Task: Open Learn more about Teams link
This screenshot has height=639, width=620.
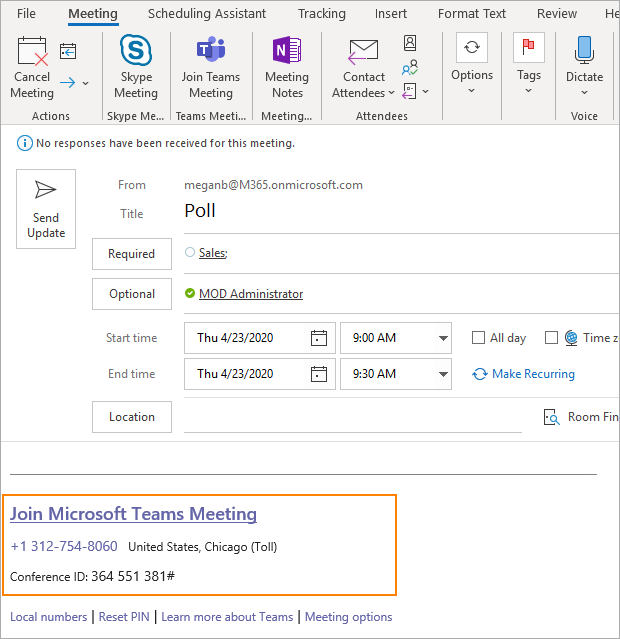Action: coord(227,617)
